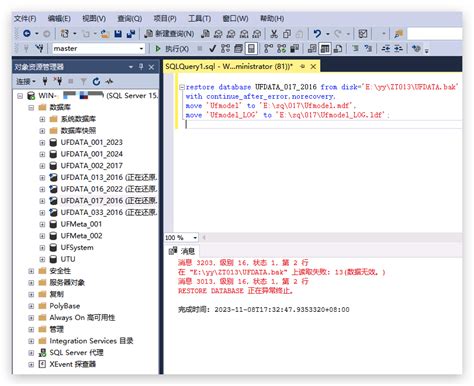Select UFDATA_017_2016 database in tree

(x=109, y=201)
